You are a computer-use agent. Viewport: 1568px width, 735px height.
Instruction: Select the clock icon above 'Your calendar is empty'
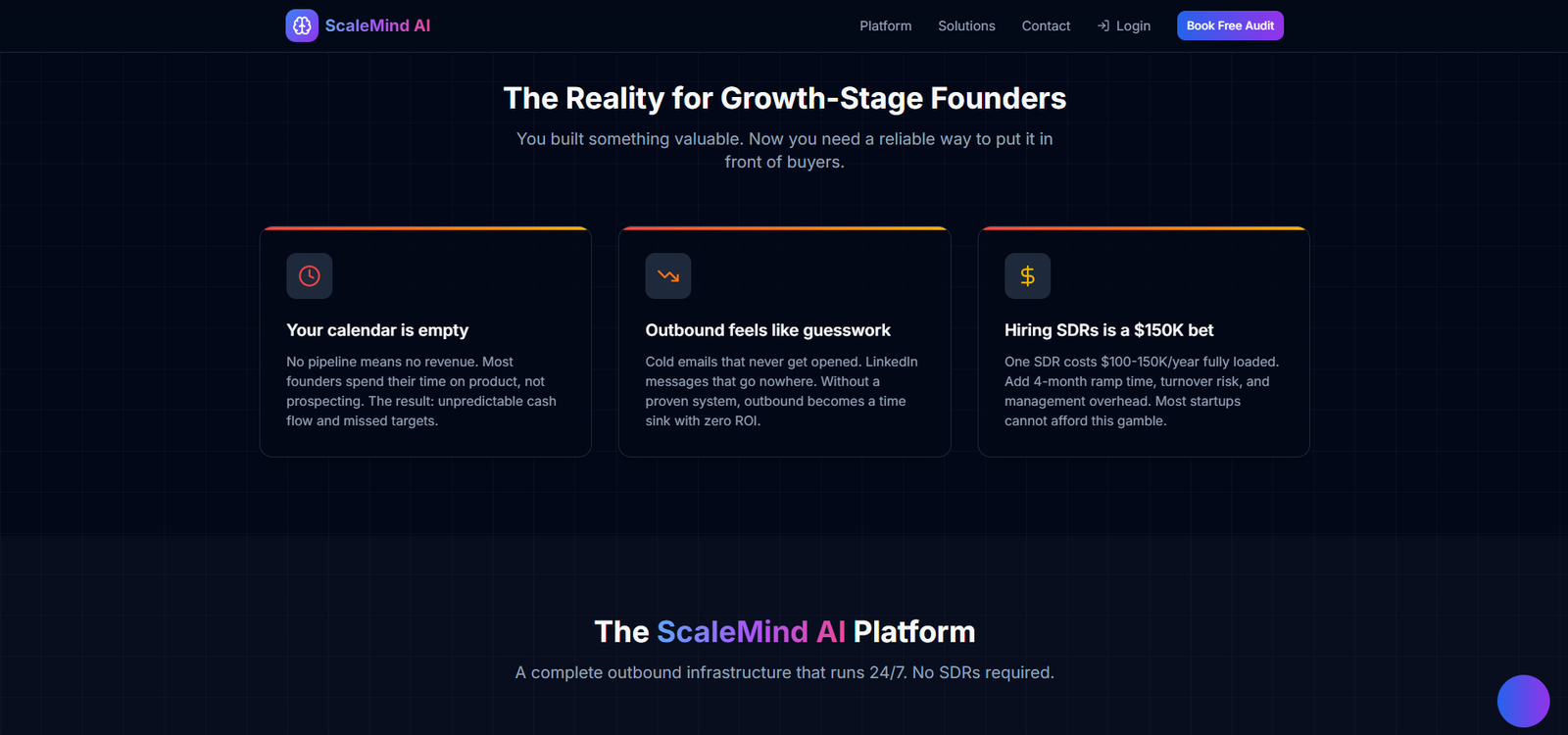pyautogui.click(x=309, y=275)
